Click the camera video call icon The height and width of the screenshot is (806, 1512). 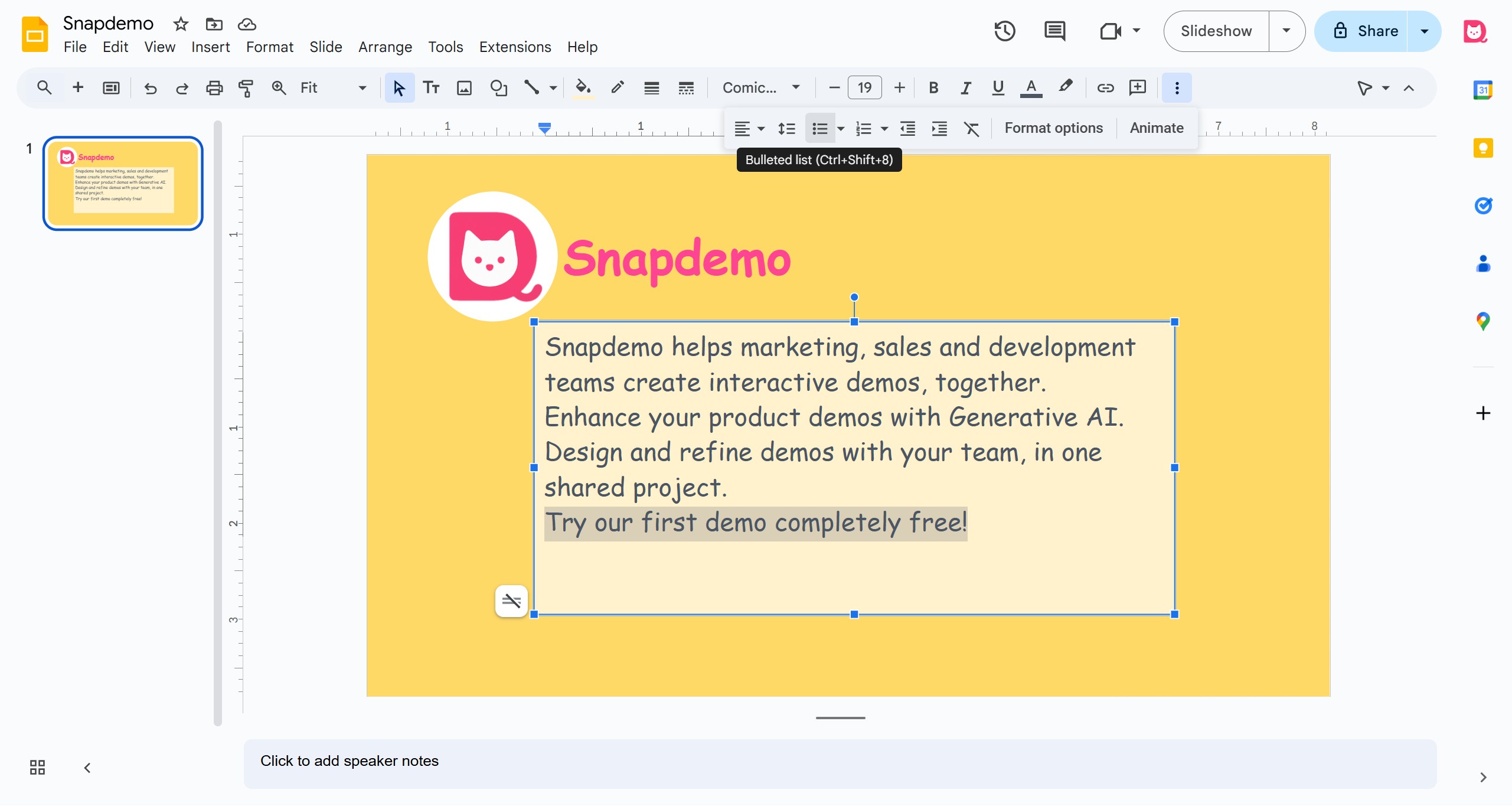pos(1111,31)
